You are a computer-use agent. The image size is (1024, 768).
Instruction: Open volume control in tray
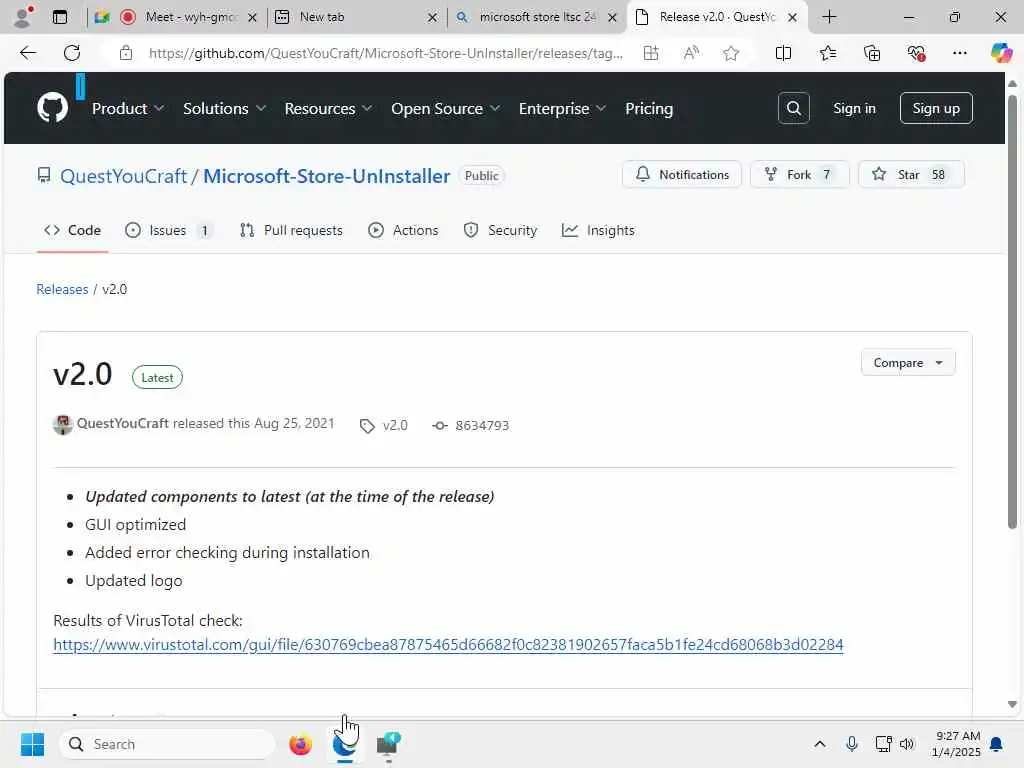pos(907,744)
